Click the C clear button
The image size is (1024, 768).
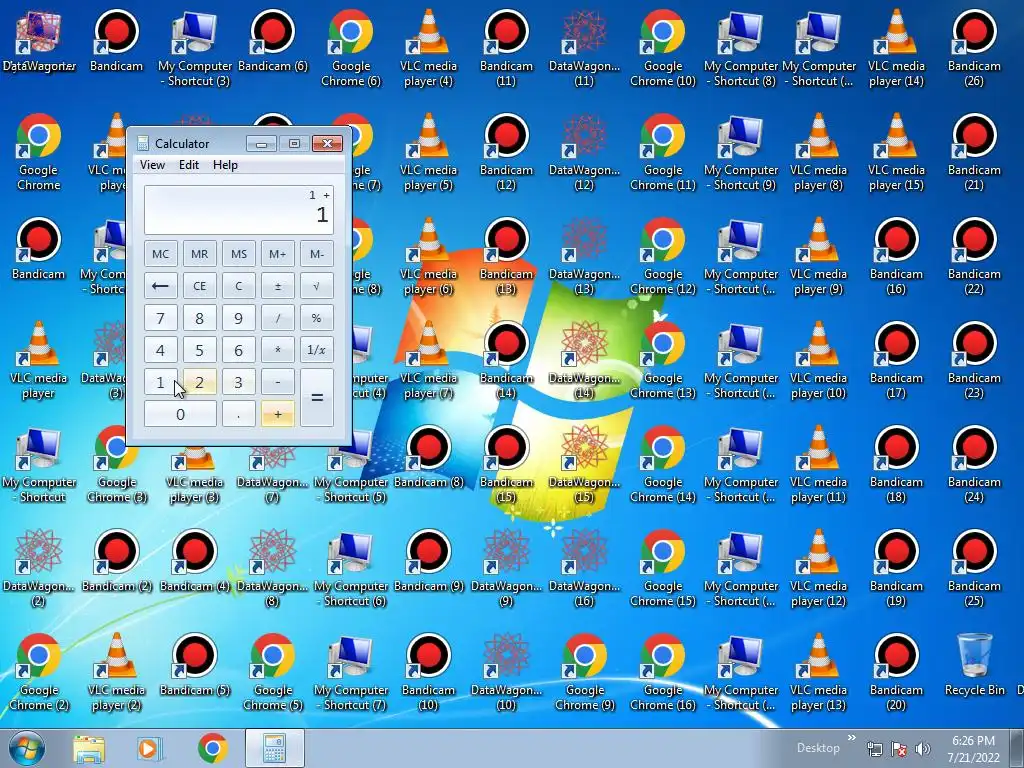pos(239,286)
